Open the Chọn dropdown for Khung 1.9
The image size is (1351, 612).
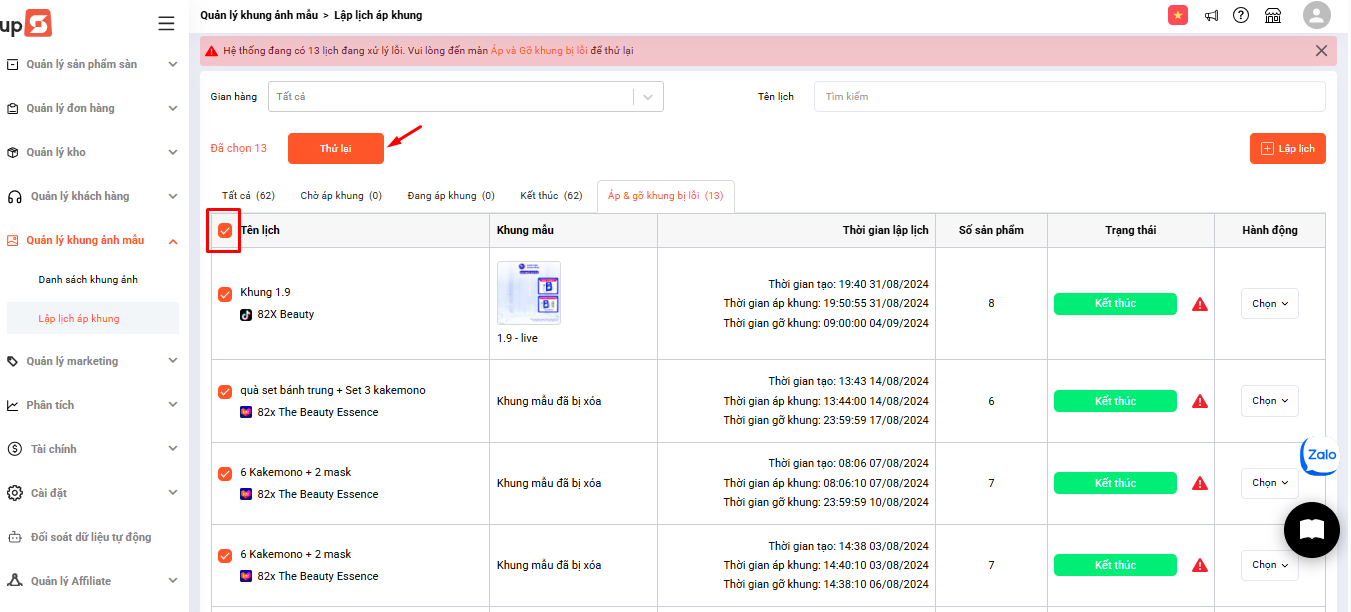coord(1269,304)
